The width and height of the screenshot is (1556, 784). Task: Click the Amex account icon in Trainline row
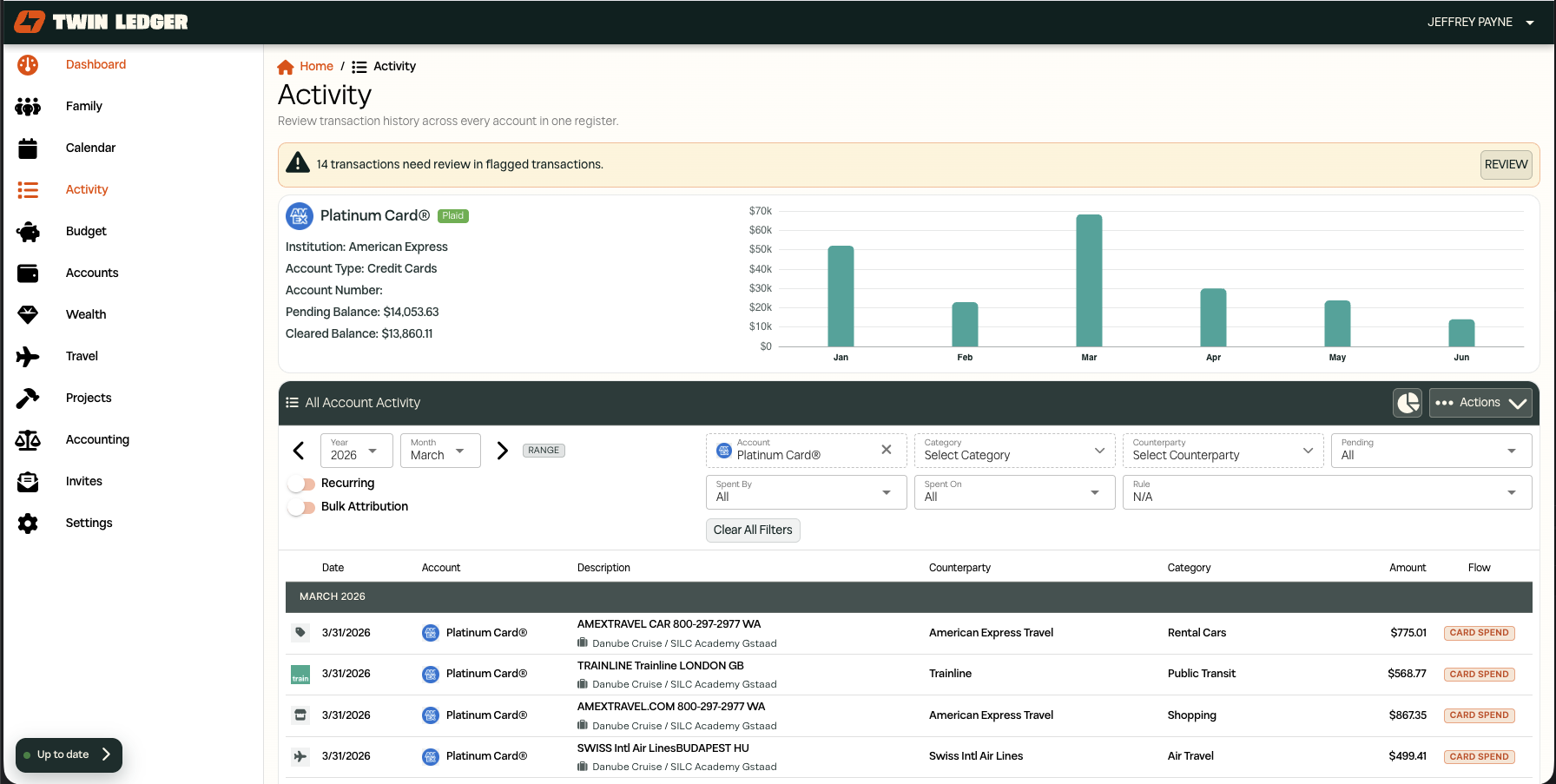[431, 674]
